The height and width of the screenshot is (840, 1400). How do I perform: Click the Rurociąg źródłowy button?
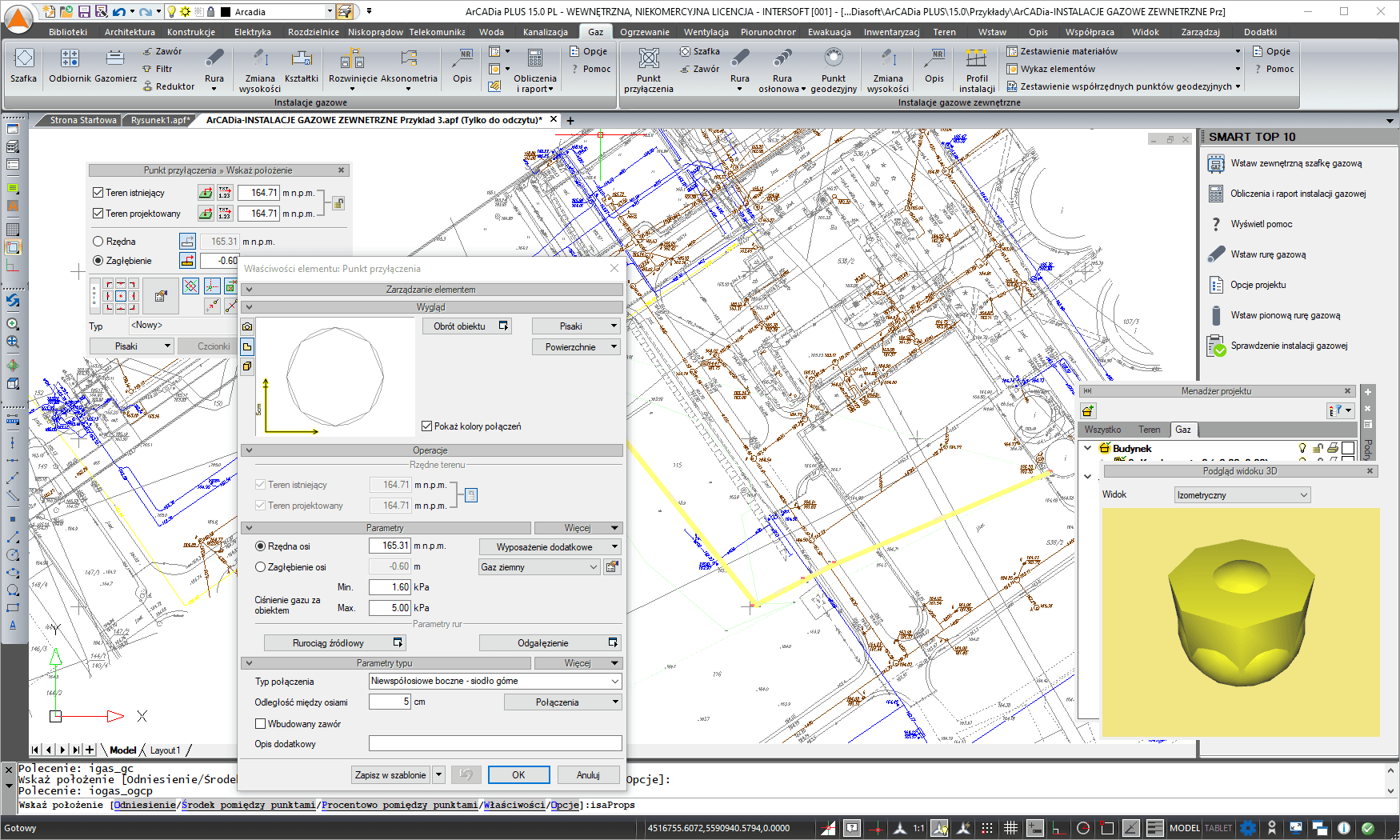click(x=334, y=643)
